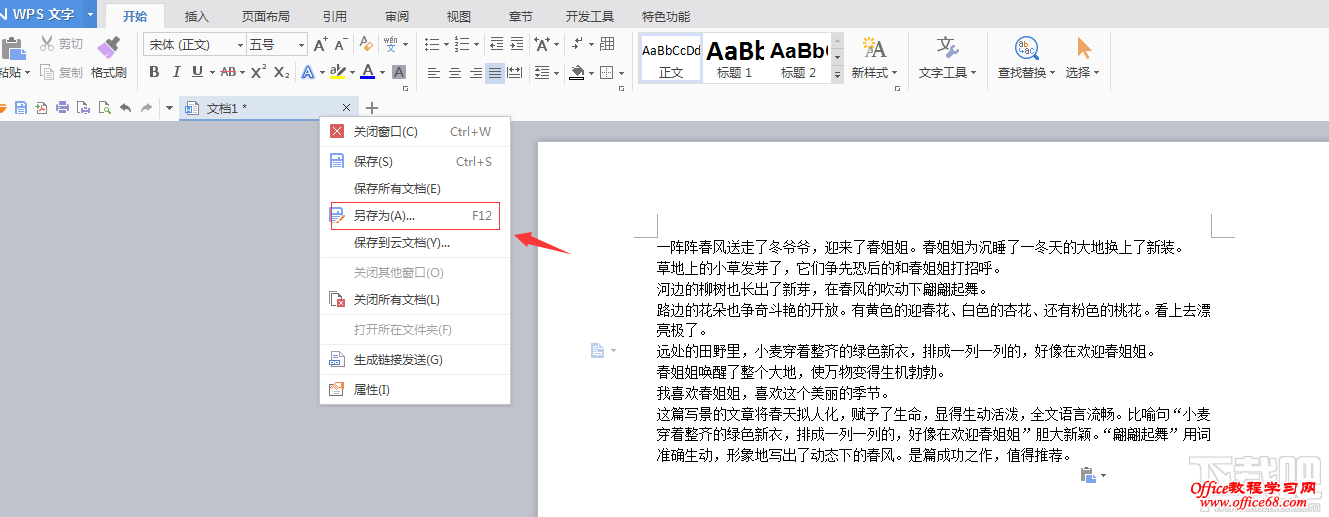The image size is (1329, 517).
Task: Click the print preview icon in the quick access bar
Action: coord(104,108)
